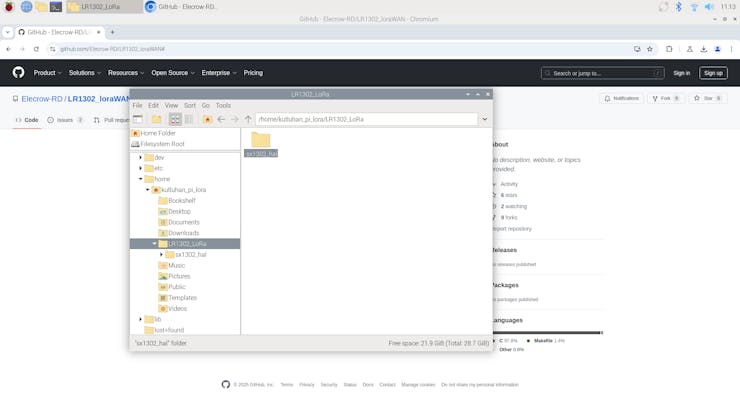Open the Pricing link on GitHub
The image size is (740, 416).
pyautogui.click(x=253, y=73)
